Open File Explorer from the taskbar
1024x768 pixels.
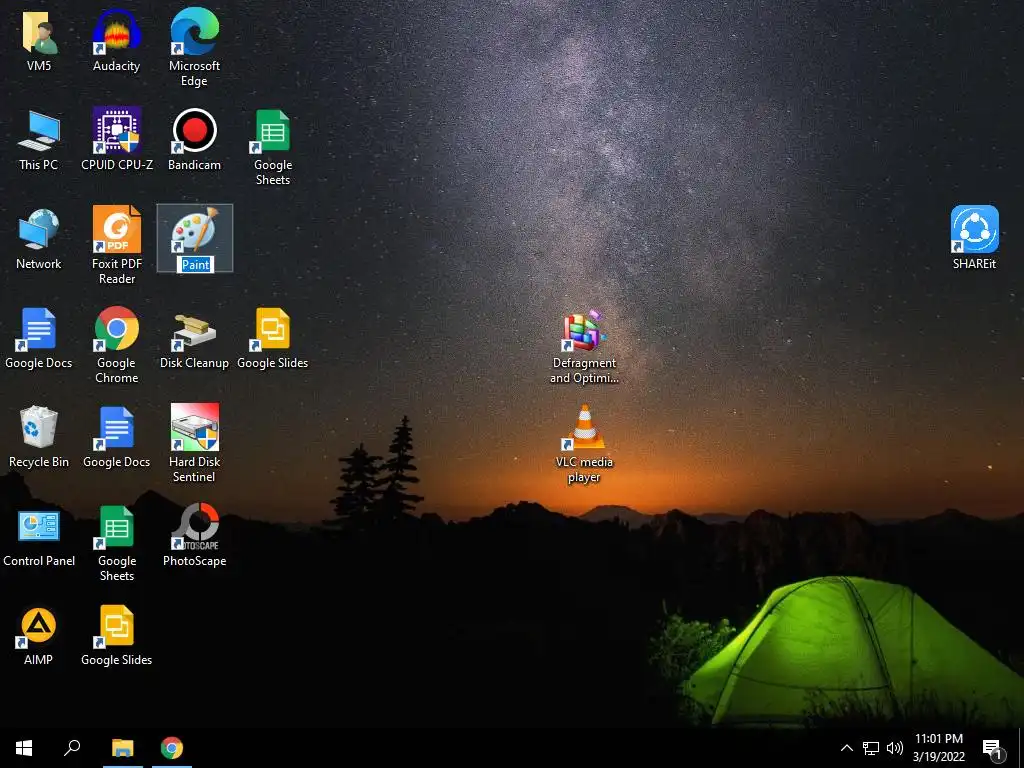point(123,748)
